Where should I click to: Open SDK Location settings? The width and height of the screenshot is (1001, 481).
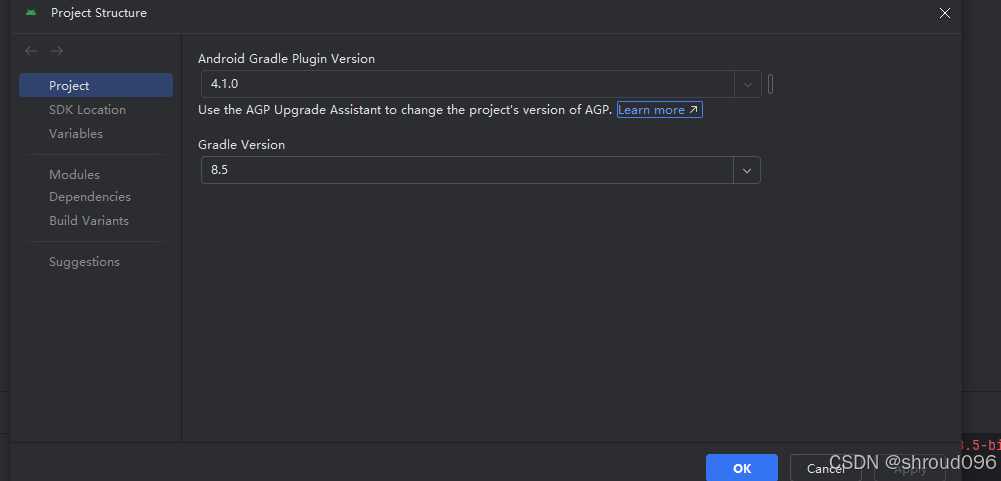tap(87, 110)
